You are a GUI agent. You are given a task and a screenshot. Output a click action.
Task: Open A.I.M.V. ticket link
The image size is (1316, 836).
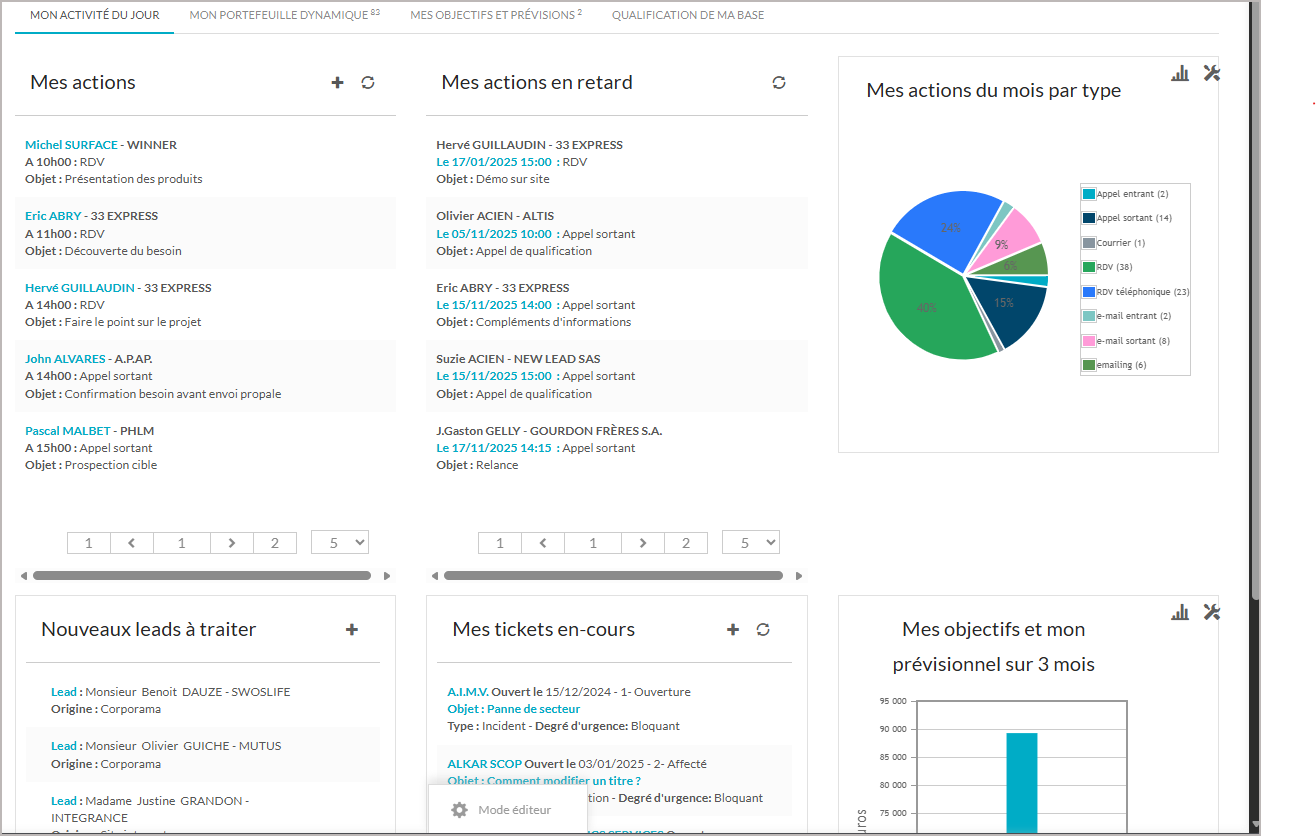click(467, 692)
